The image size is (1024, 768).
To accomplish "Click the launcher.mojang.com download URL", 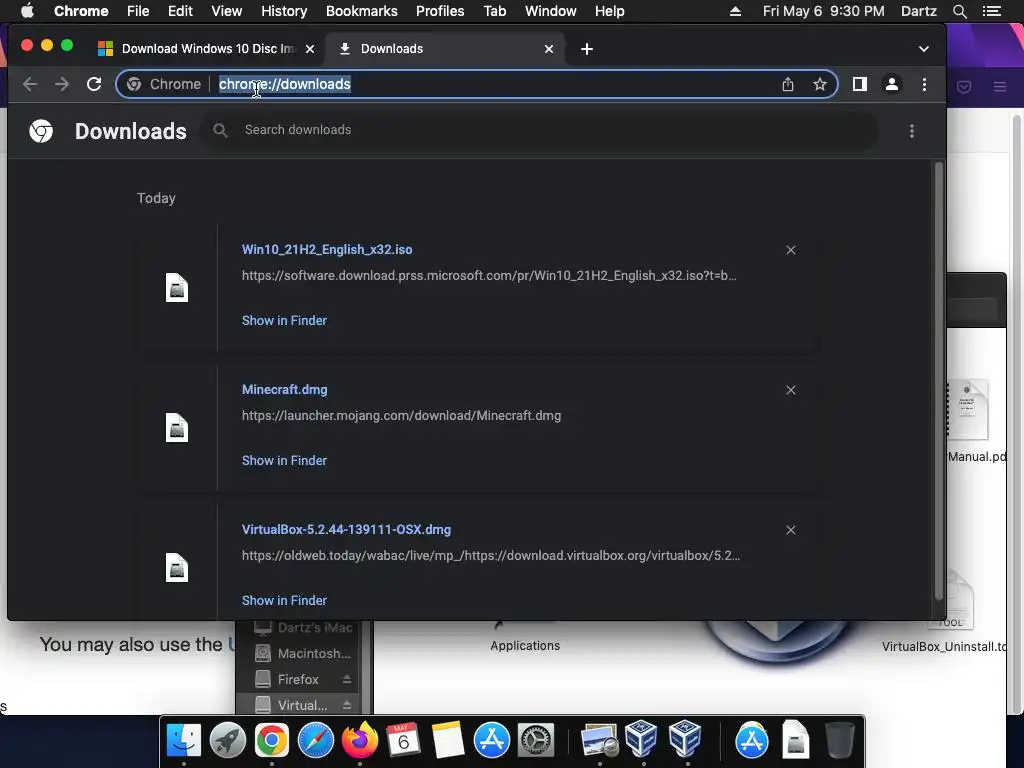I will point(401,415).
